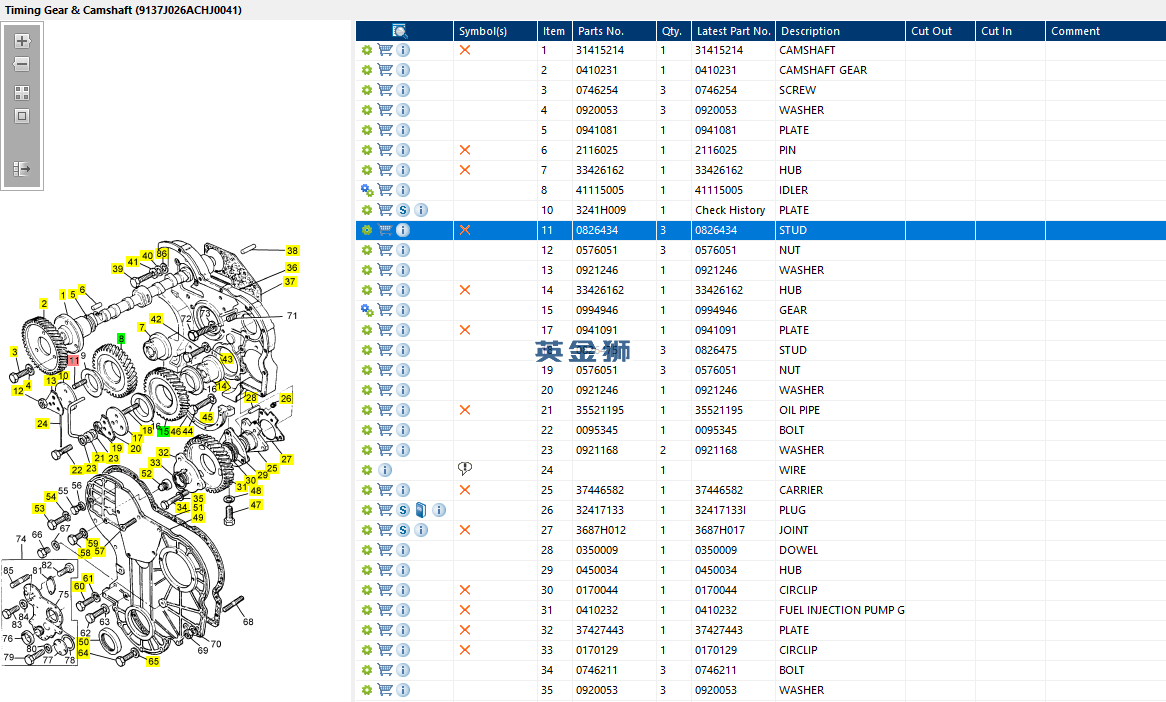Sort by Item column header
This screenshot has height=702, width=1166.
(x=554, y=31)
